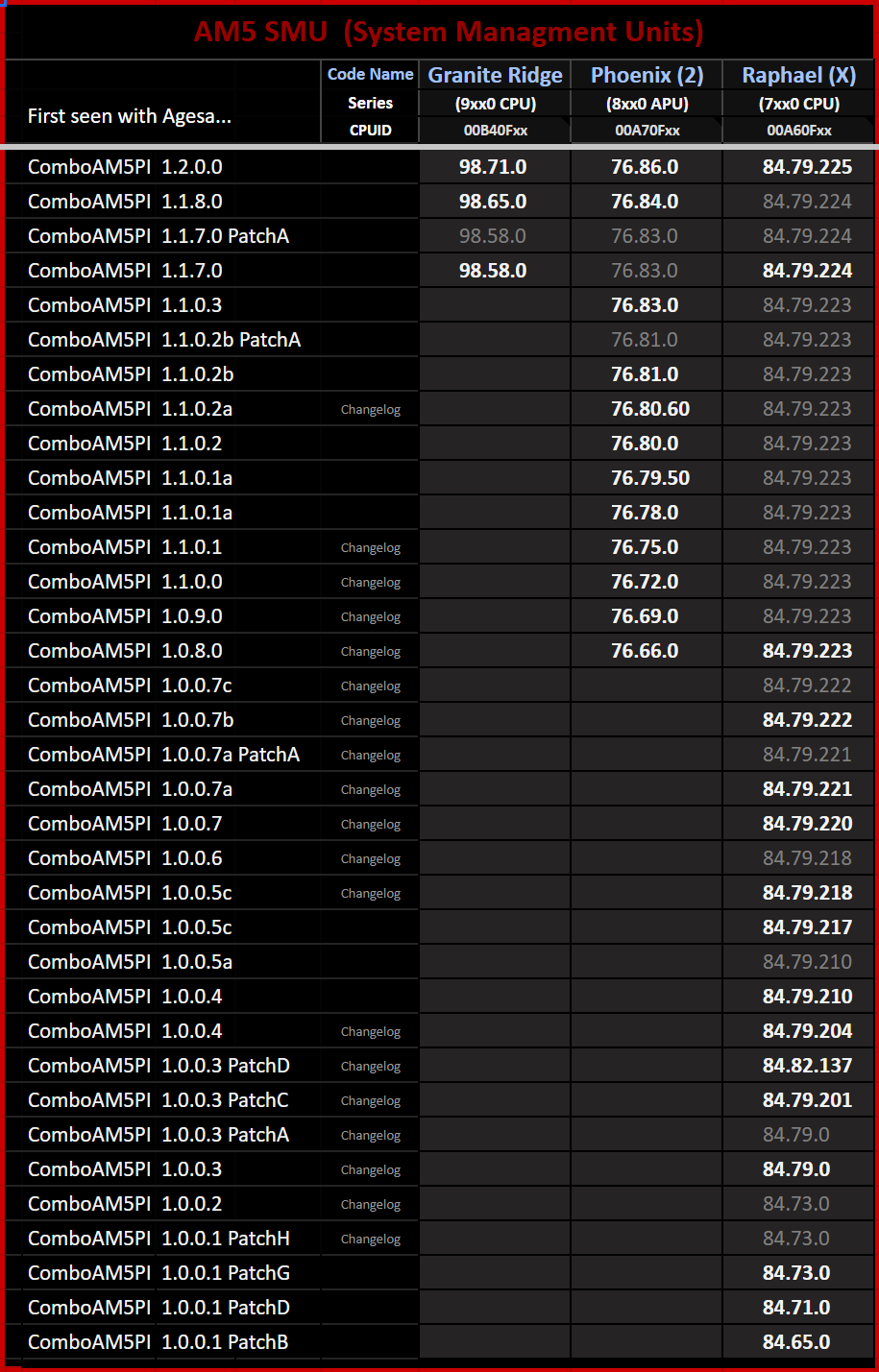Select the ComboAM5PI 1.0.0.1 PatchB label
Image resolution: width=879 pixels, height=1372 pixels.
pyautogui.click(x=158, y=1342)
